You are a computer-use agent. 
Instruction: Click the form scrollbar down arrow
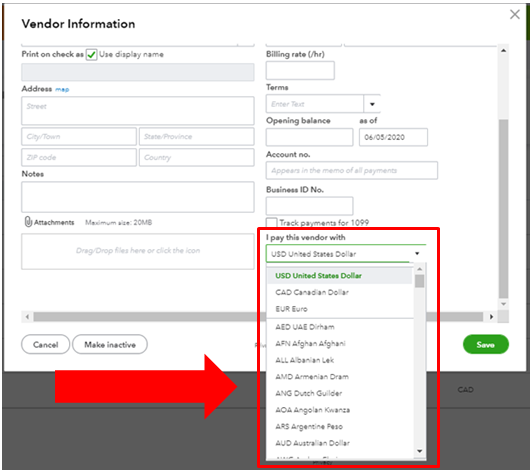[504, 304]
